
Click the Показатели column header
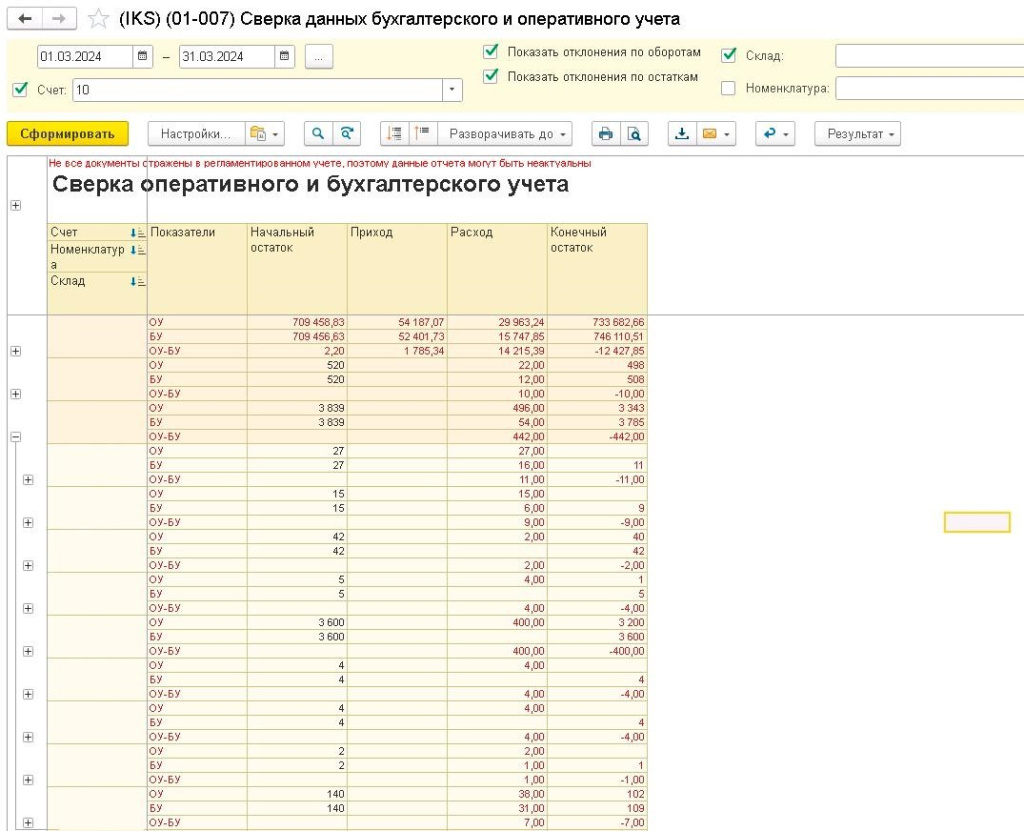(x=197, y=269)
